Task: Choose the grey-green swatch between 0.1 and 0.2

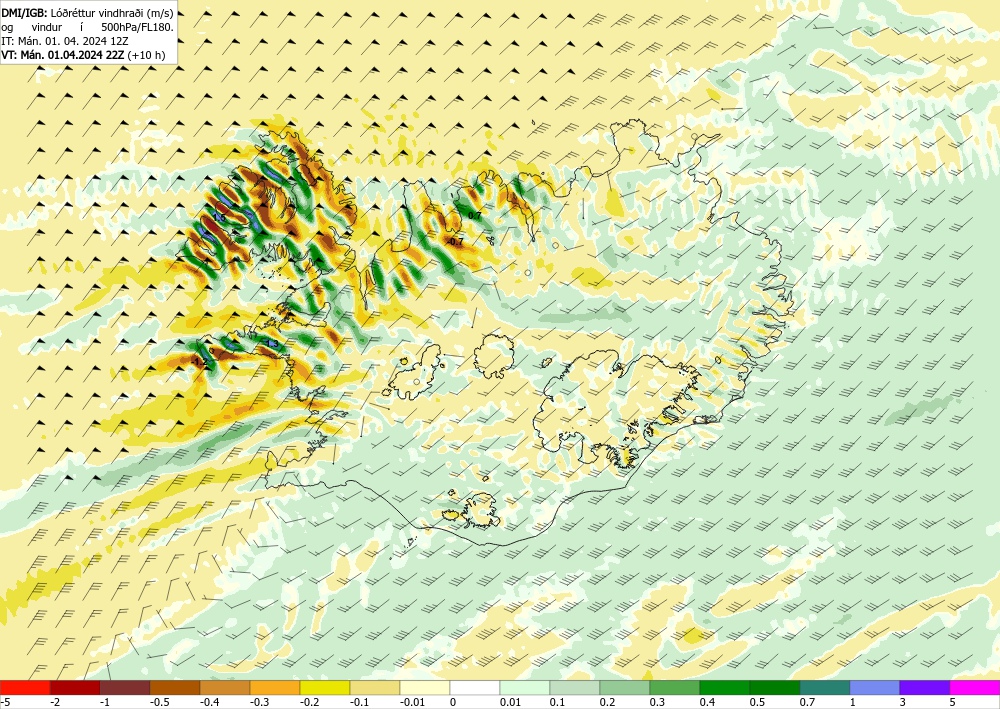Action: click(x=575, y=688)
